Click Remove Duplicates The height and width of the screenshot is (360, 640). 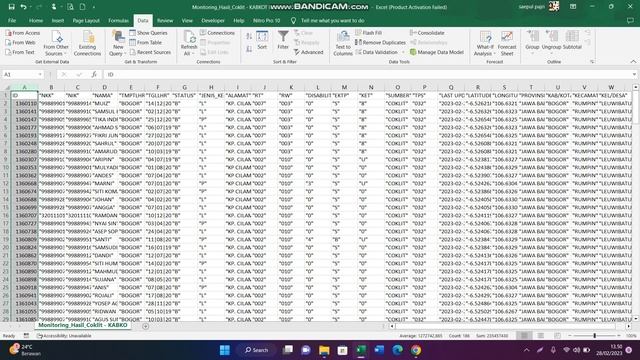tap(380, 42)
